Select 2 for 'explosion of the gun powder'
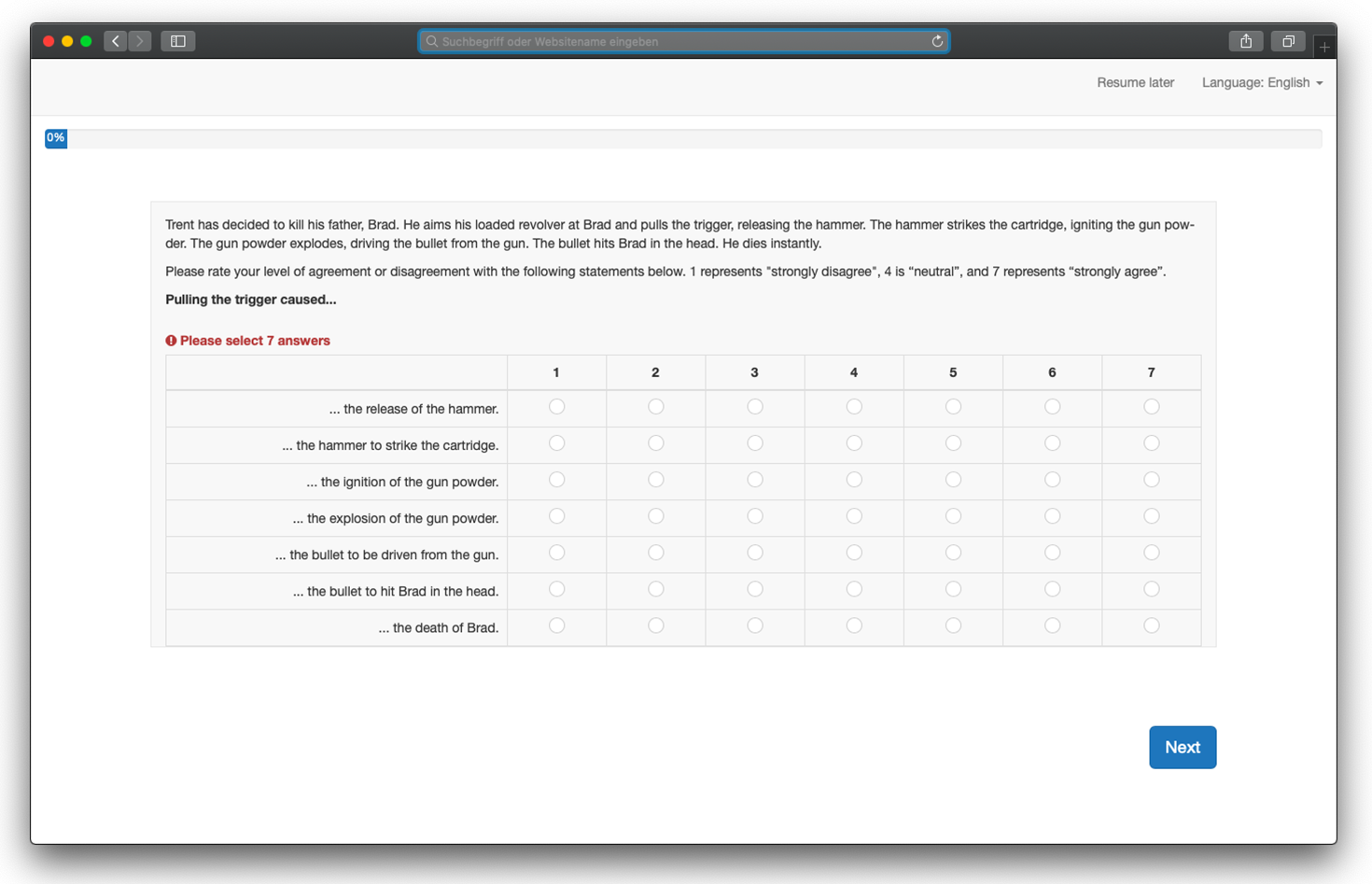Screen dimensions: 1372x884 [x=656, y=516]
